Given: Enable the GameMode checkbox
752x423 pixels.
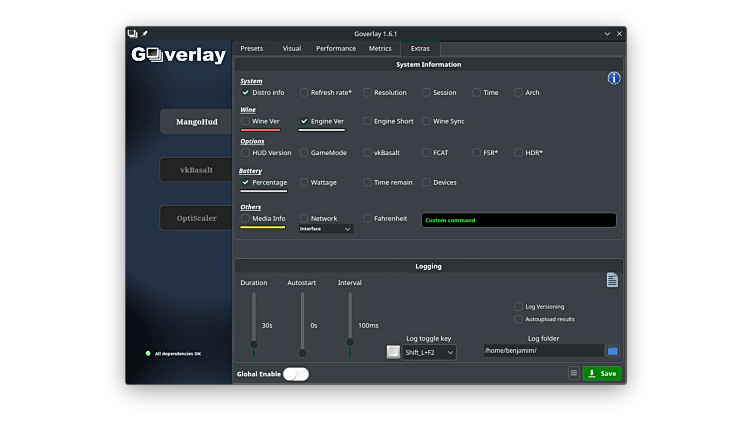Looking at the screenshot, I should [x=304, y=153].
